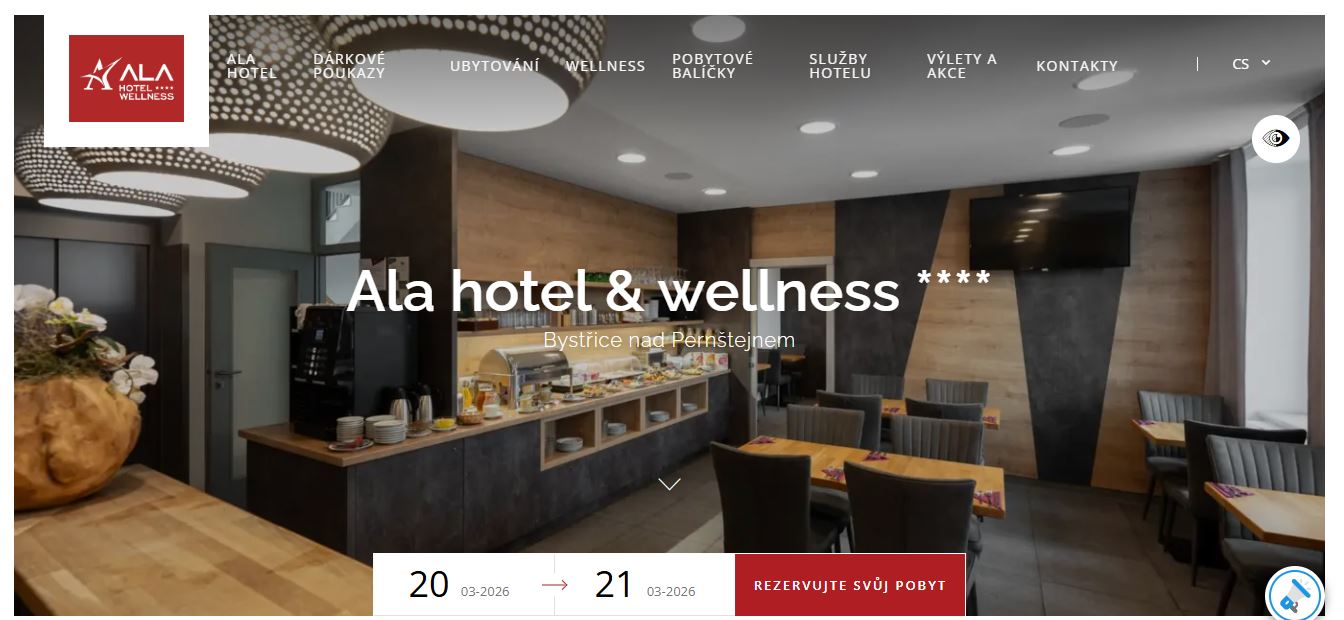Click the chevron beside CS language
This screenshot has height=620, width=1344.
point(1266,62)
